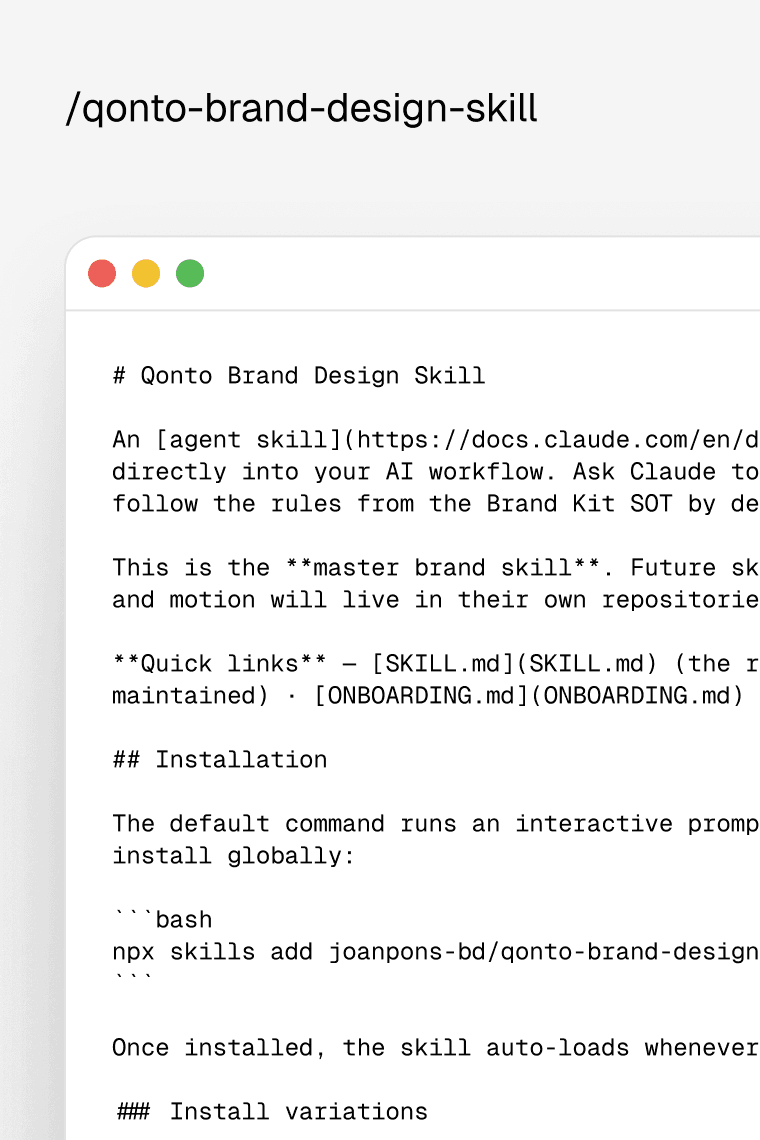Click the /qonto-brand-design-skill page title
Viewport: 760px width, 1140px height.
(x=301, y=109)
